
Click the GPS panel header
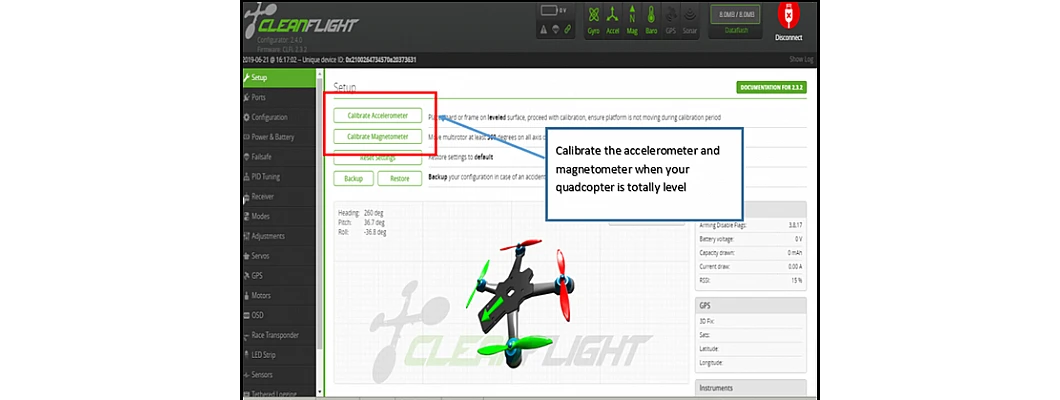[750, 305]
